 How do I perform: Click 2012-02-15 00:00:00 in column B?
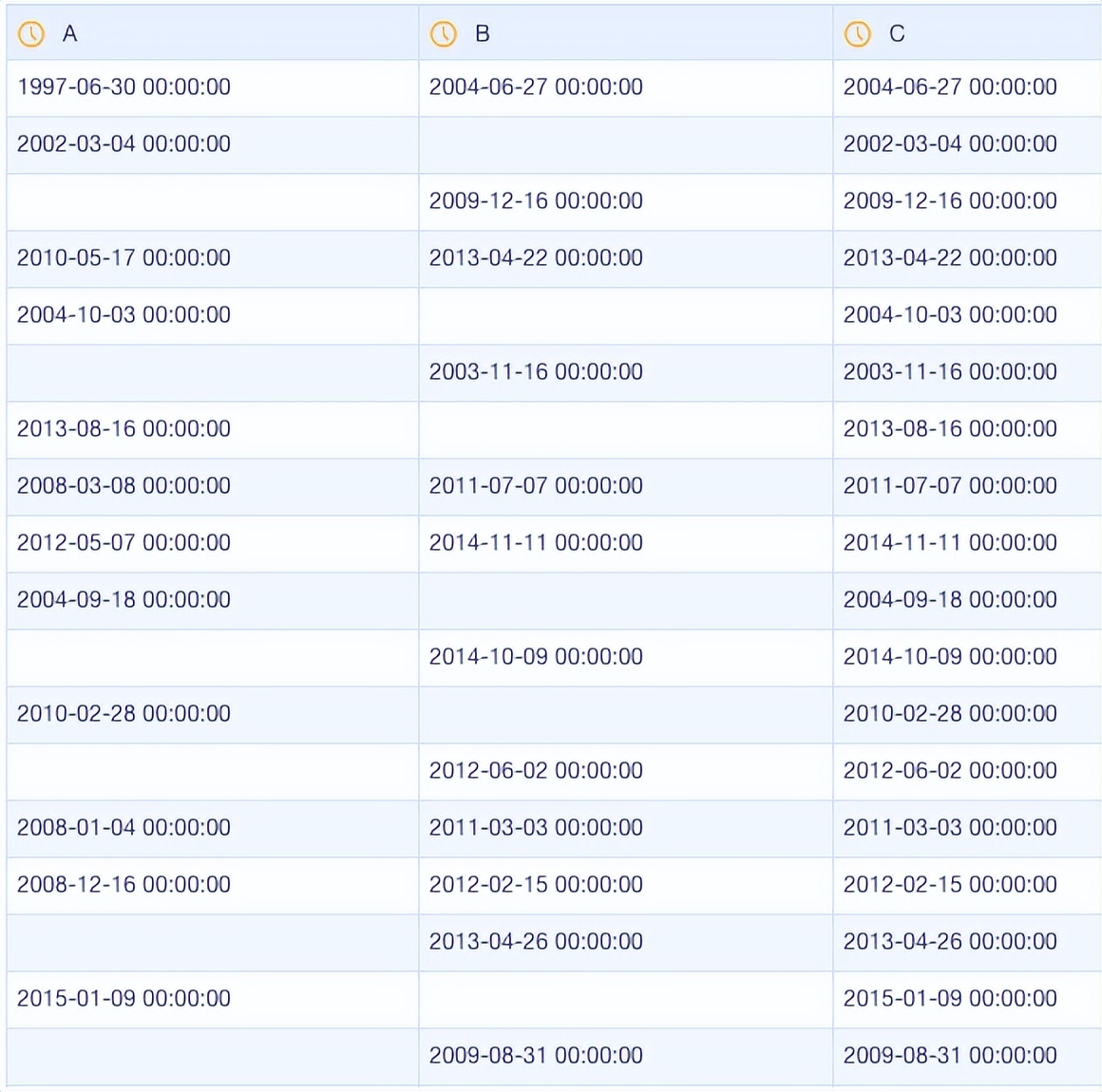pos(536,884)
